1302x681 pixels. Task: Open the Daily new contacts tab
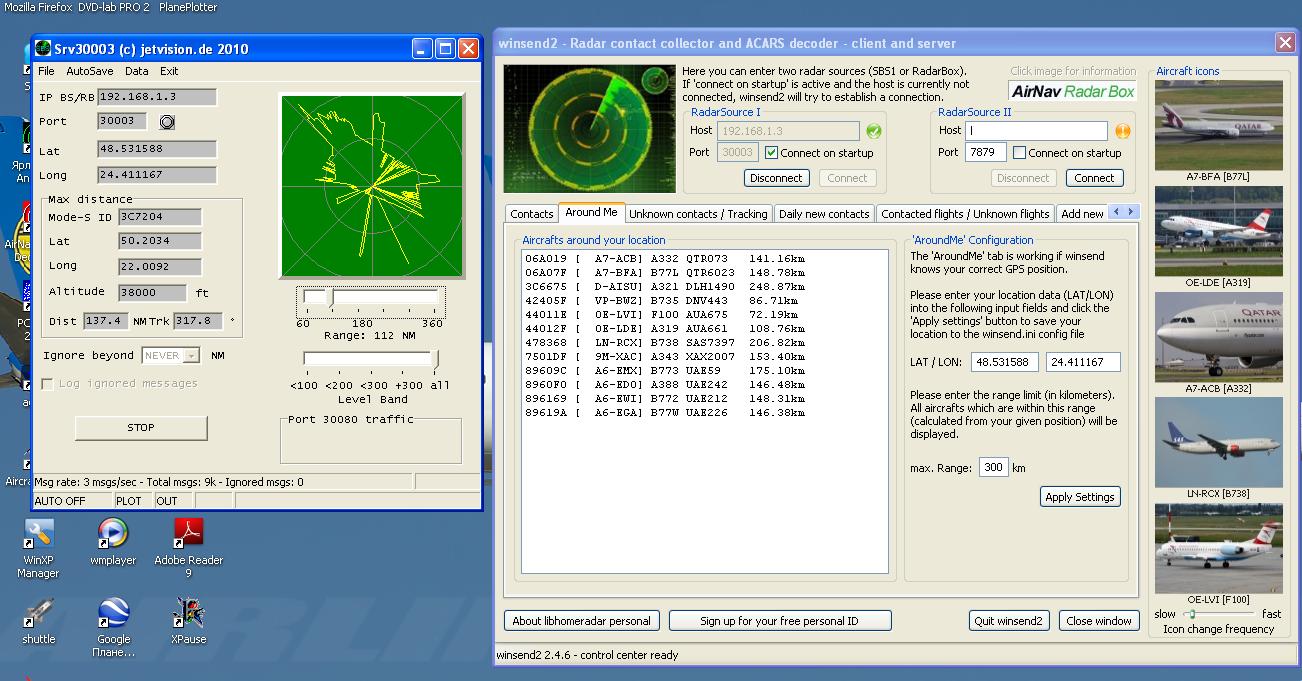click(x=824, y=214)
